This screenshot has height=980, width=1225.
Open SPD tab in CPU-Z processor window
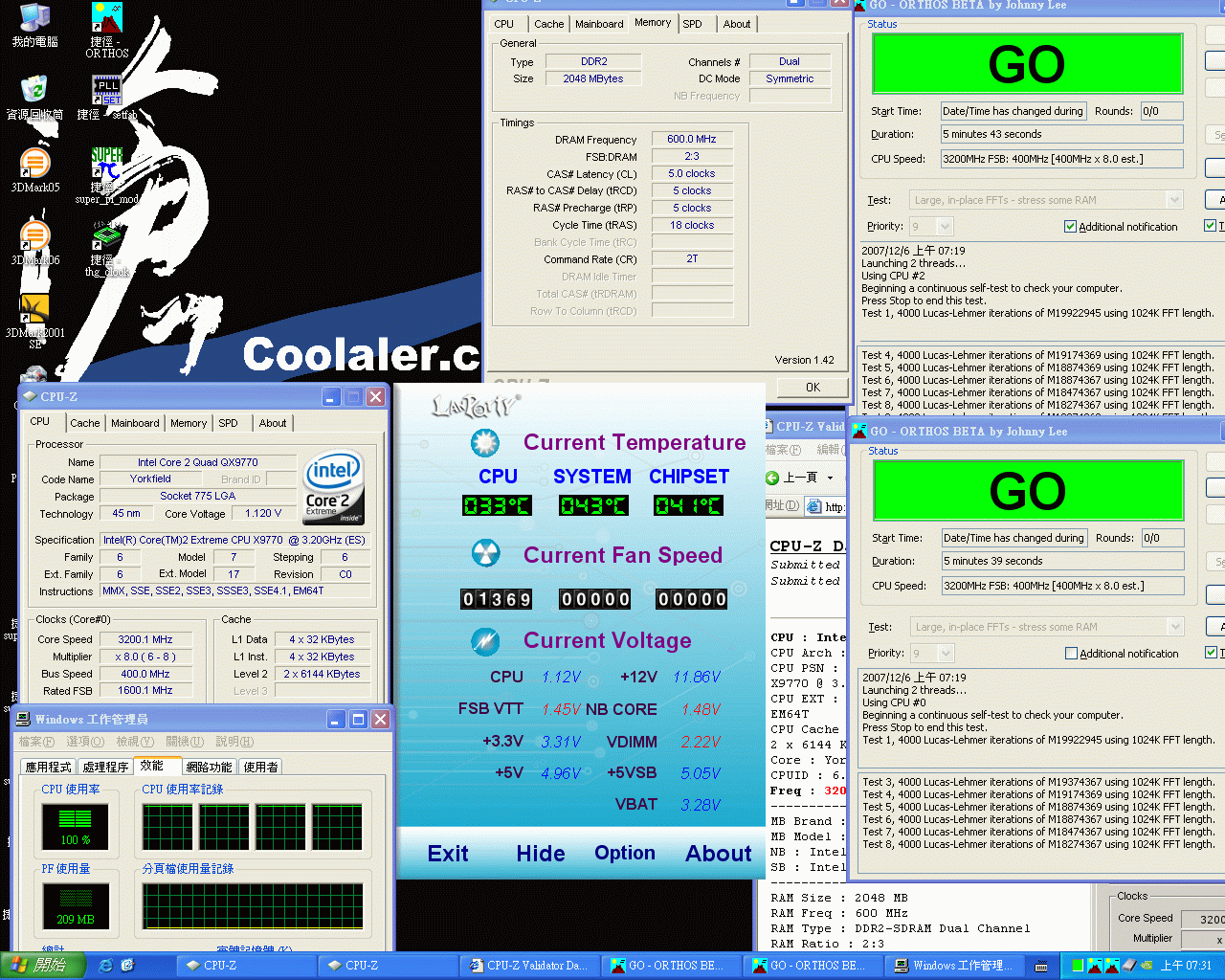coord(228,423)
